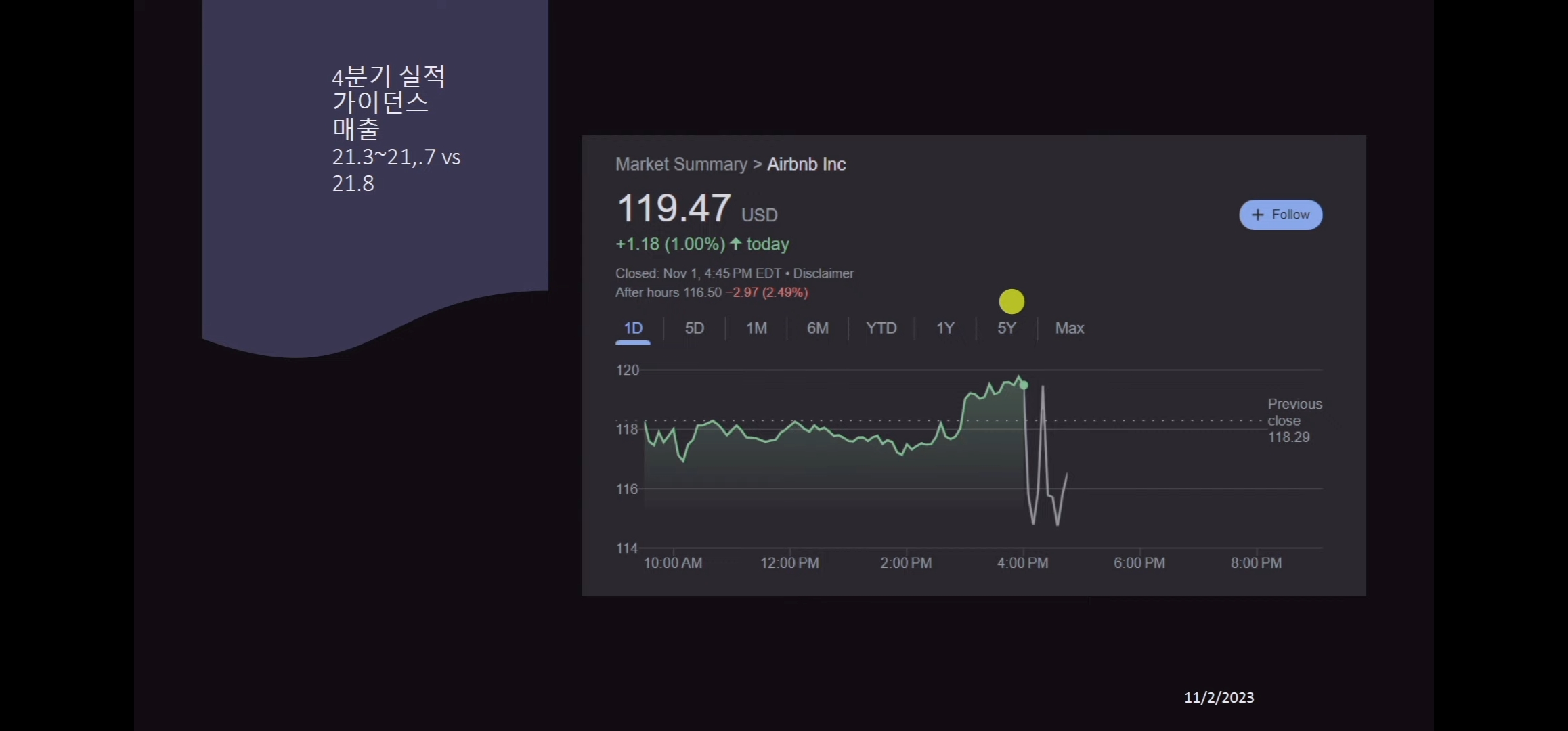This screenshot has height=731, width=1568.
Task: Switch to the 5Y chart range
Action: click(1006, 328)
